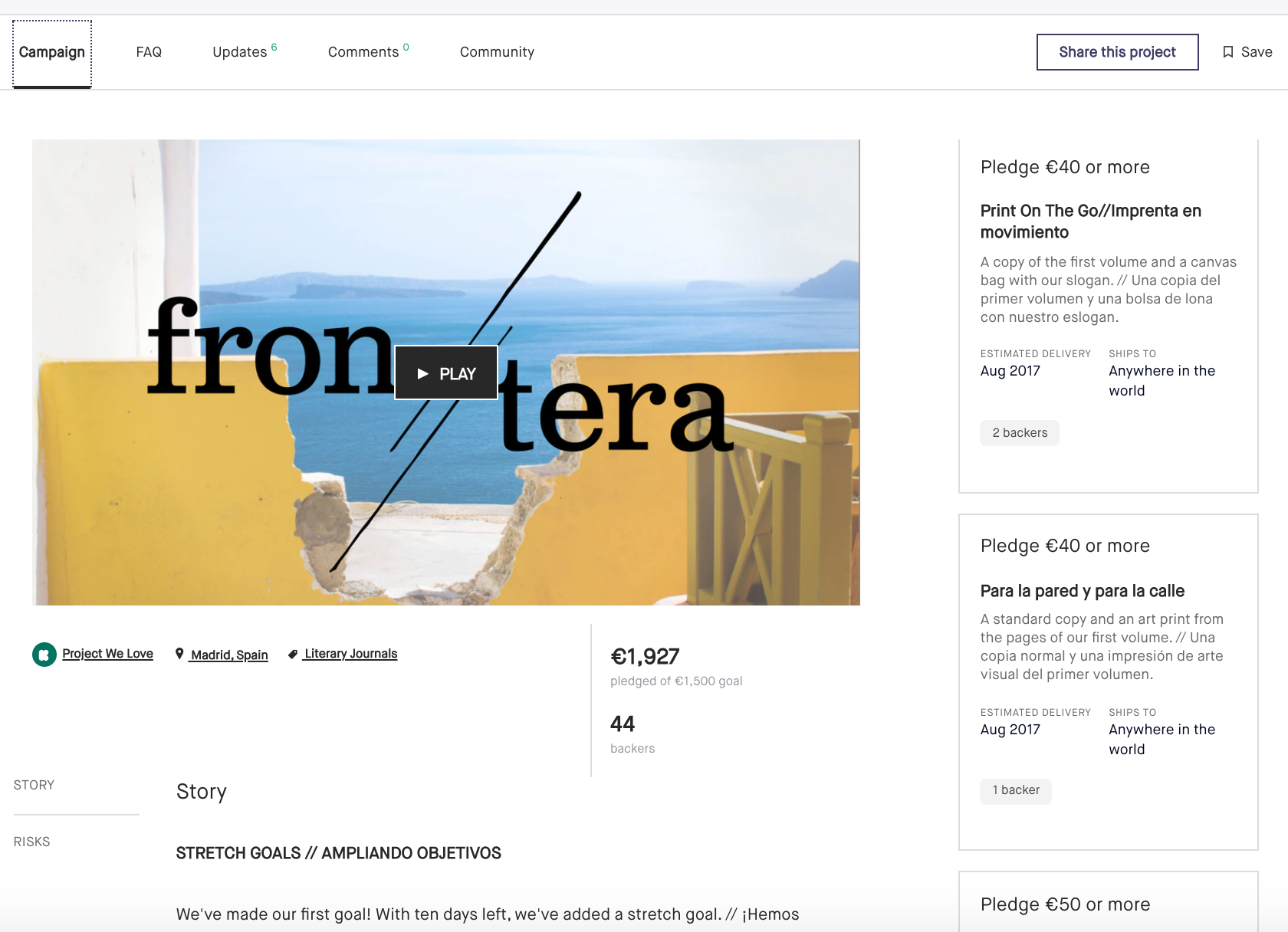The width and height of the screenshot is (1288, 932).
Task: Play the frontera campaign video
Action: 446,373
